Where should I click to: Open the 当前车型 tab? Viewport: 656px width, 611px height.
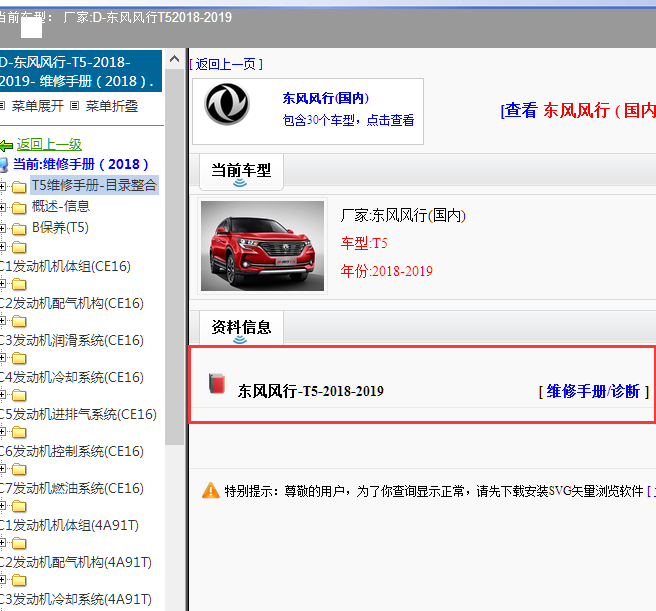(x=241, y=171)
